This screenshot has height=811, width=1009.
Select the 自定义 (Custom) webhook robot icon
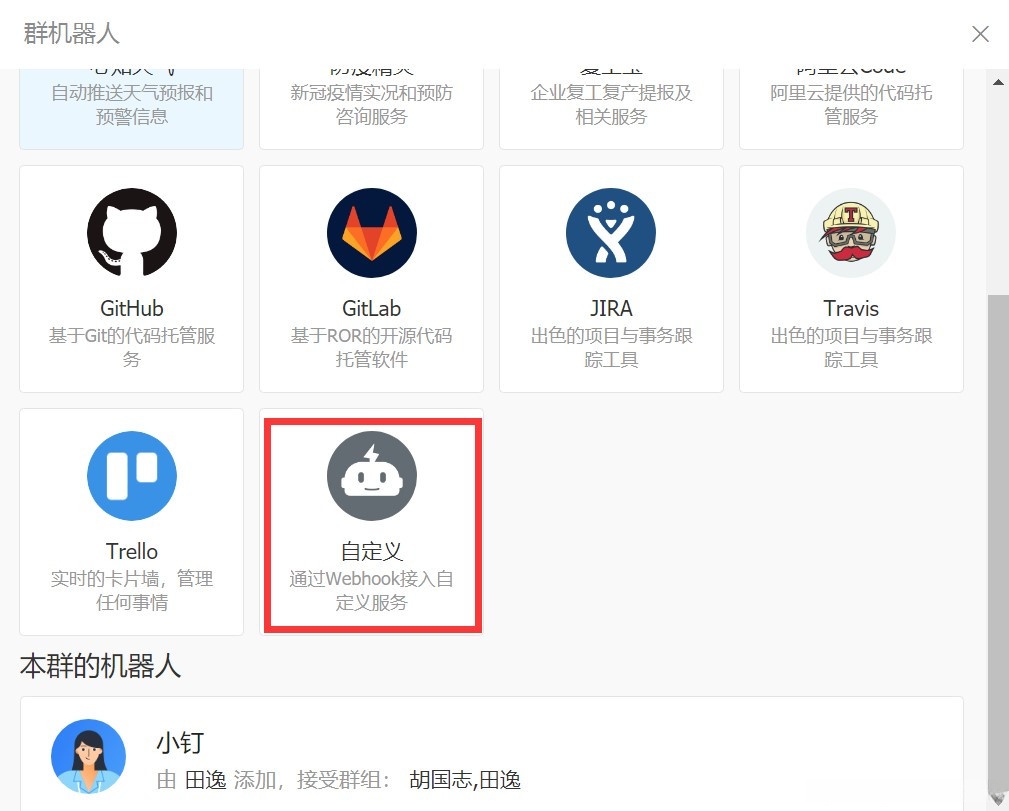[x=371, y=476]
